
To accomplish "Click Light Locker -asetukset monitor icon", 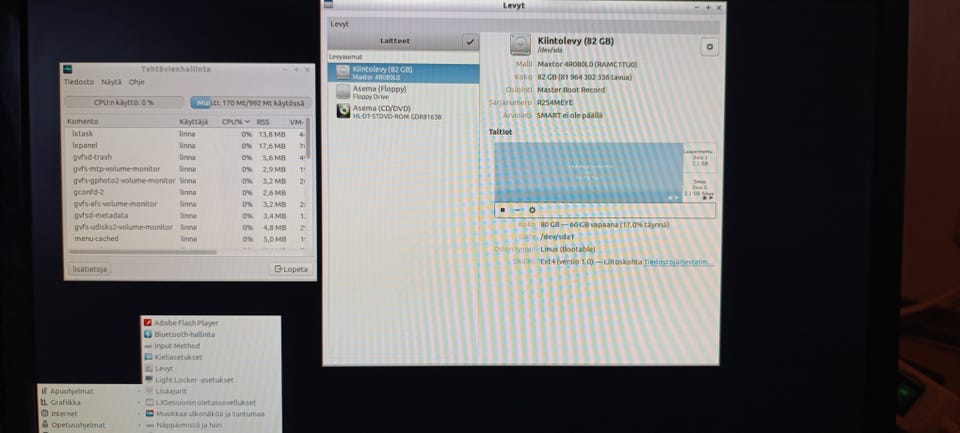I will pos(149,380).
